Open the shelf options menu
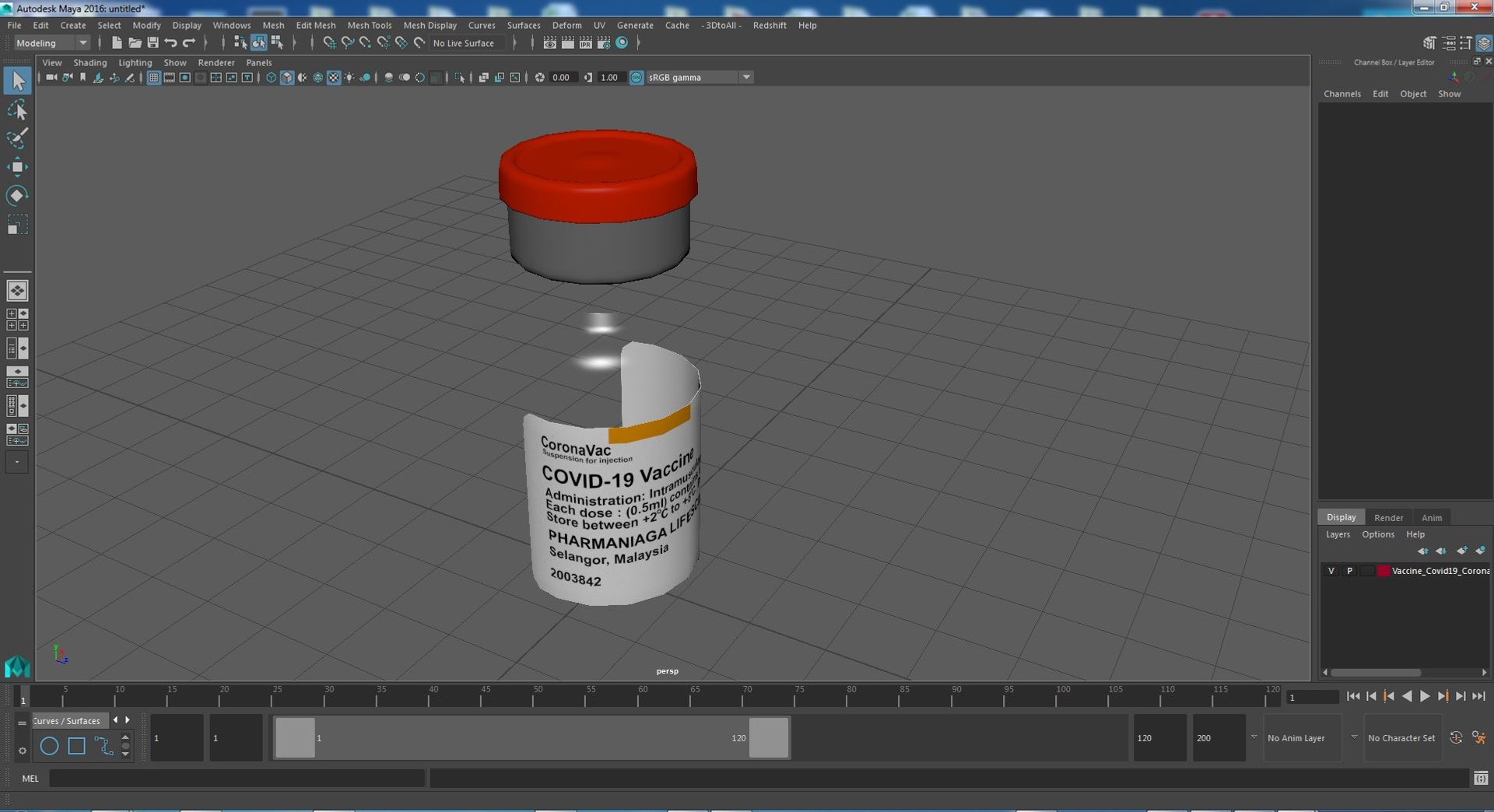The image size is (1494, 812). [x=23, y=751]
